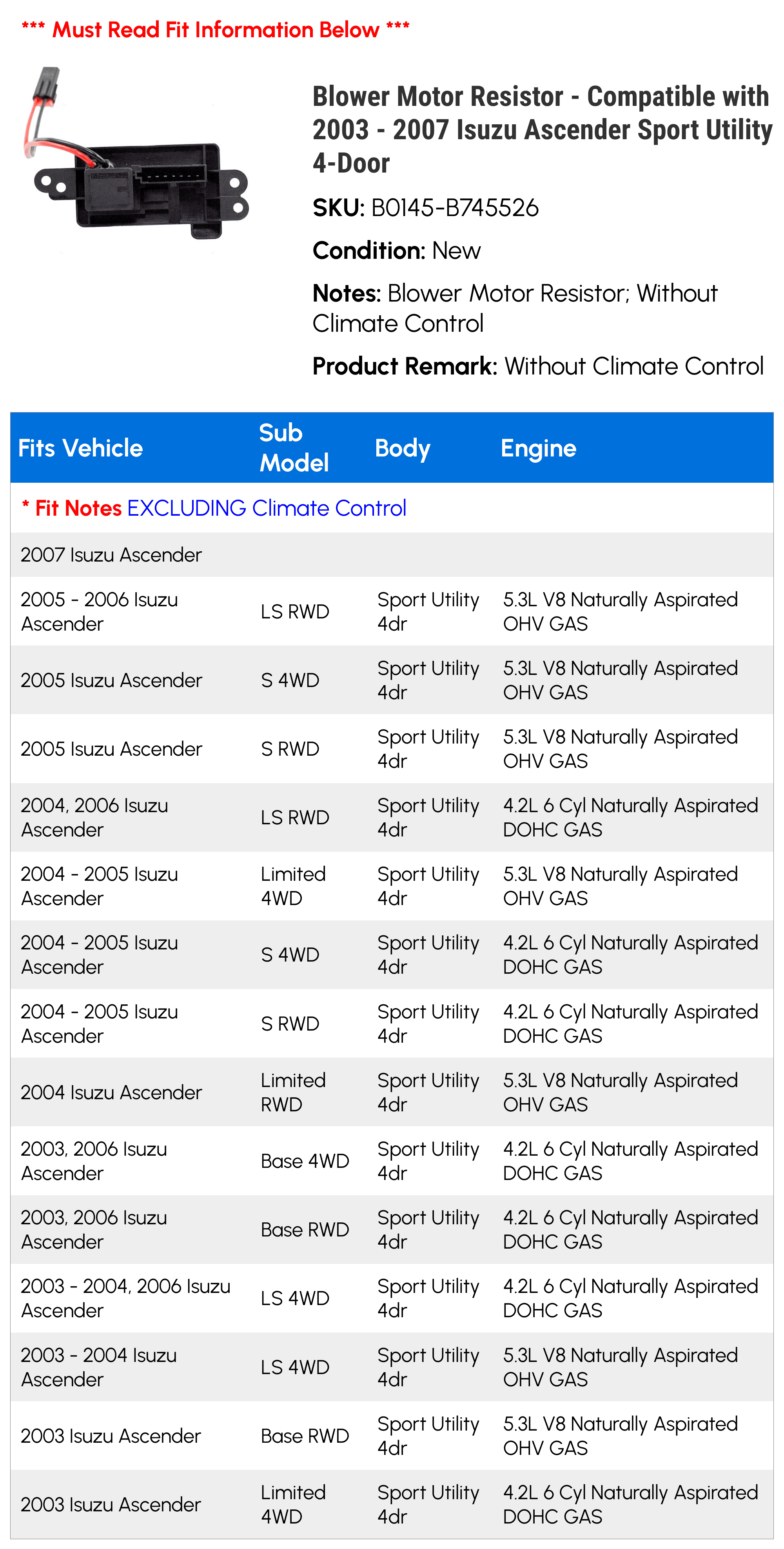Select the 2005 Isuzu Ascender S 4WD row
The height and width of the screenshot is (1549, 784).
point(392,680)
